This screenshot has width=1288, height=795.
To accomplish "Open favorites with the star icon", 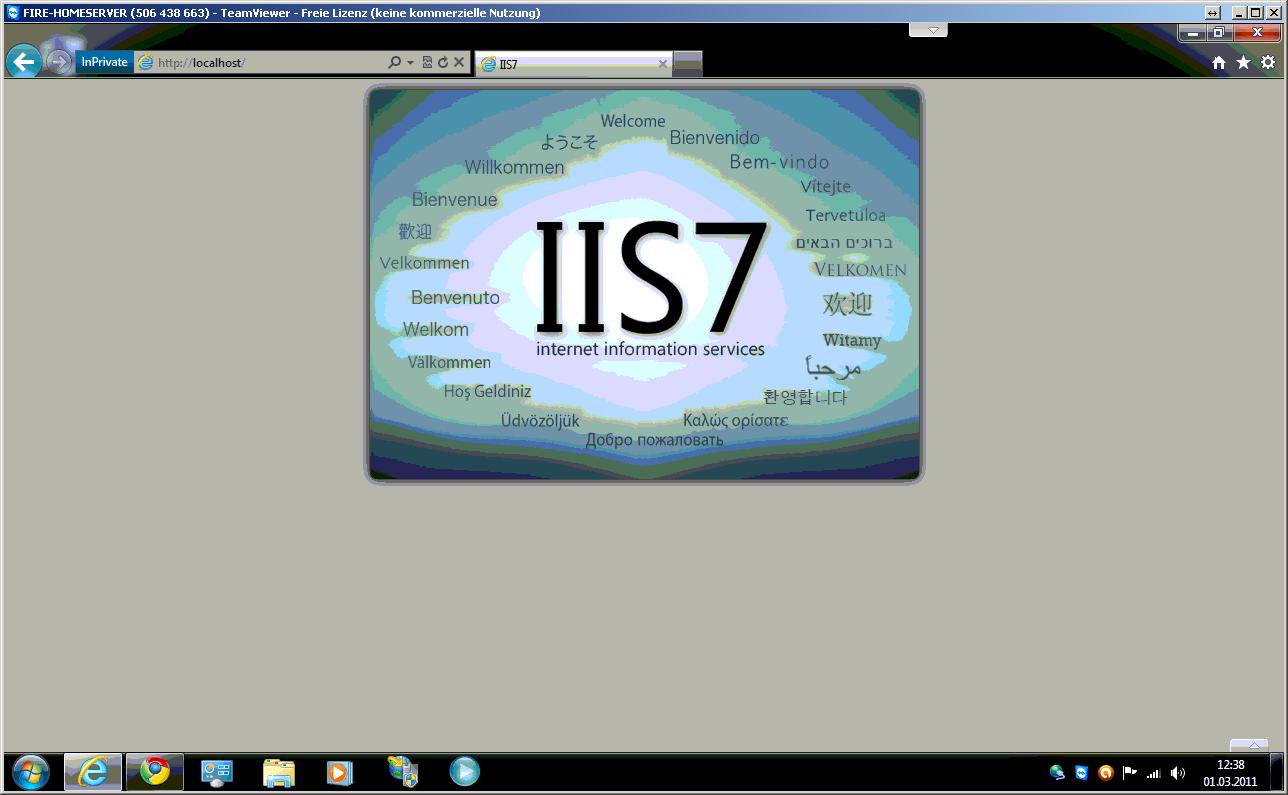I will point(1243,62).
